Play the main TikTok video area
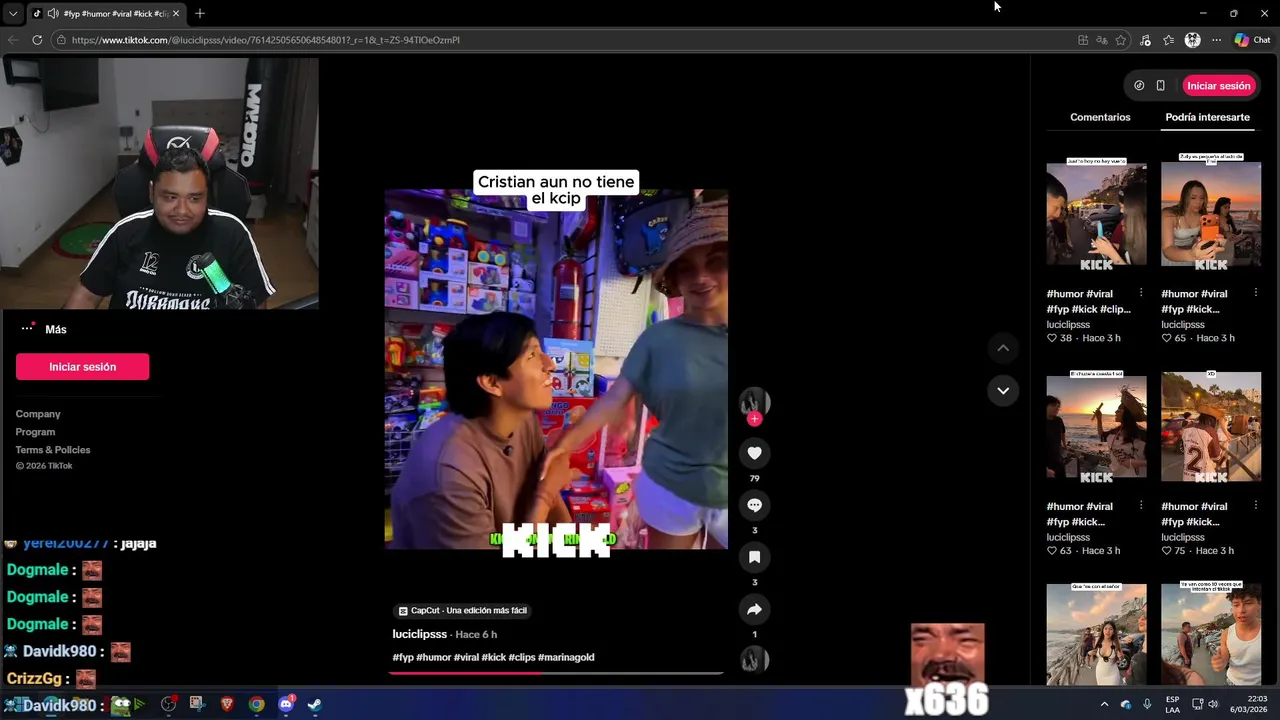Screen dimensions: 1280x720 [556, 369]
